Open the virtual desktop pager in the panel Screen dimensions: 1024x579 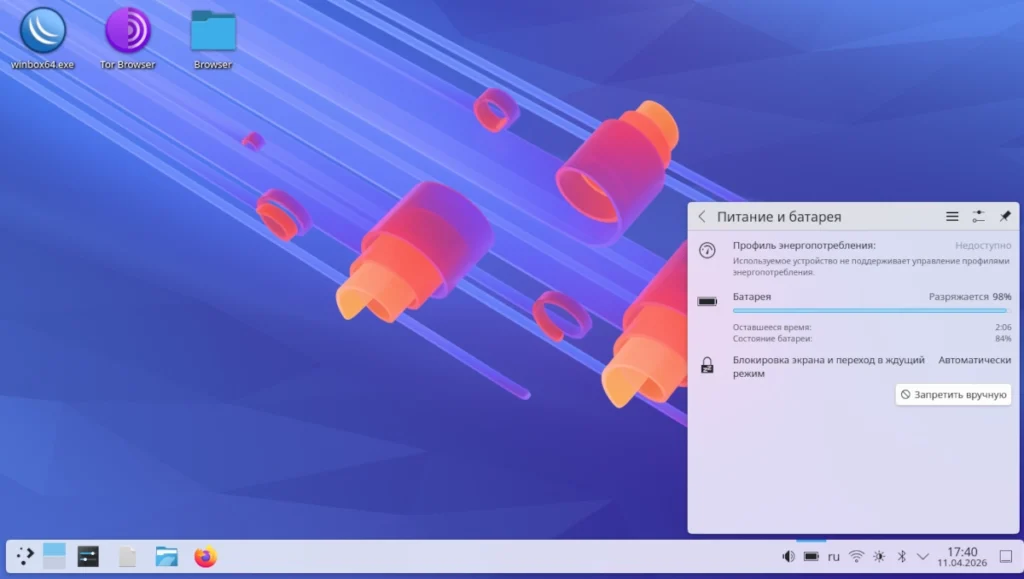[54, 556]
